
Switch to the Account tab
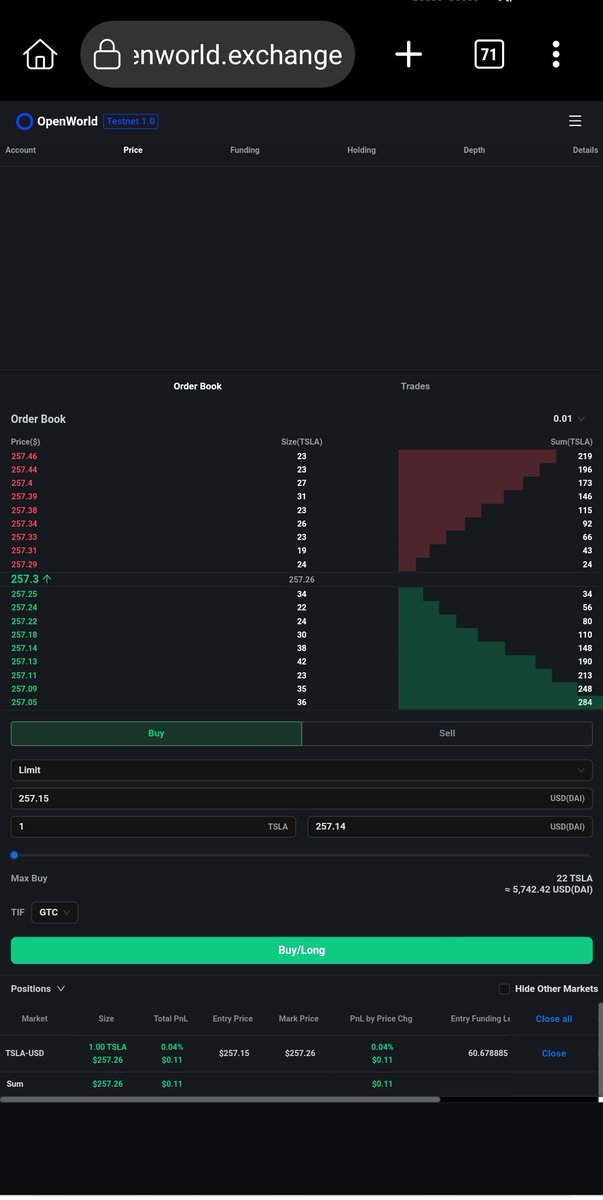tap(20, 150)
